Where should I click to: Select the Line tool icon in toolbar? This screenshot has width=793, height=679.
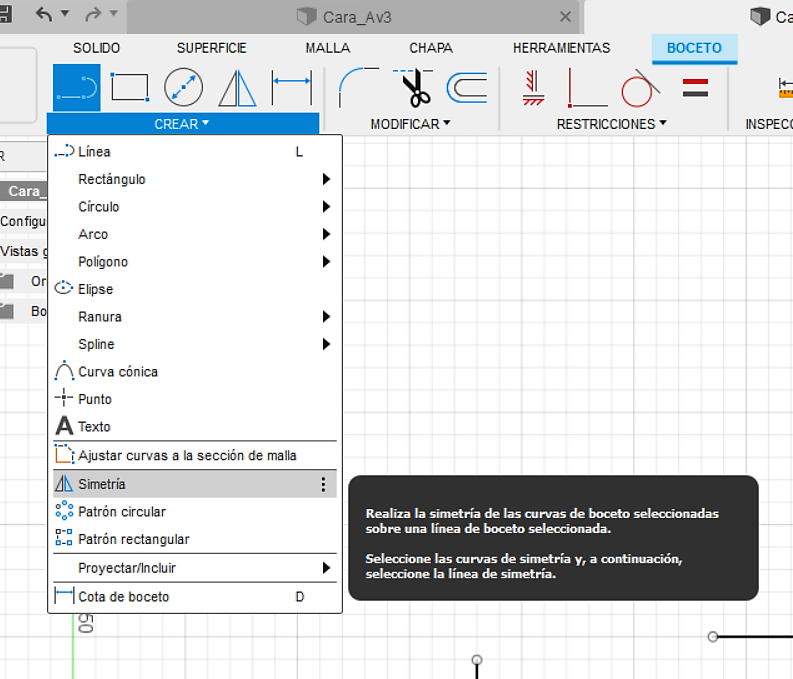click(x=76, y=87)
